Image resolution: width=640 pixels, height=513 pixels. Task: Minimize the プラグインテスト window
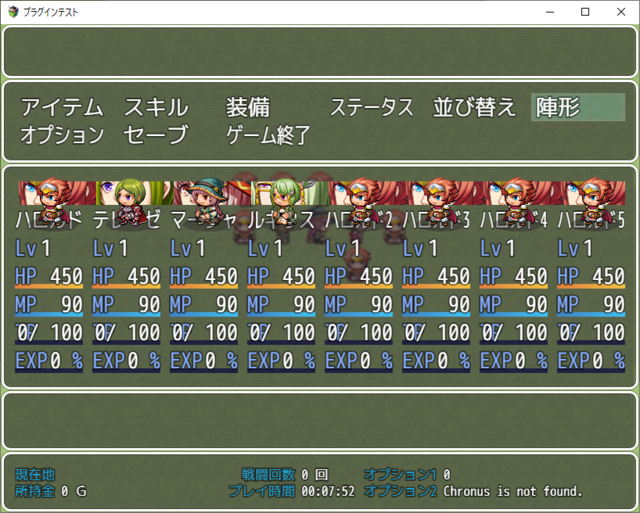[x=550, y=12]
